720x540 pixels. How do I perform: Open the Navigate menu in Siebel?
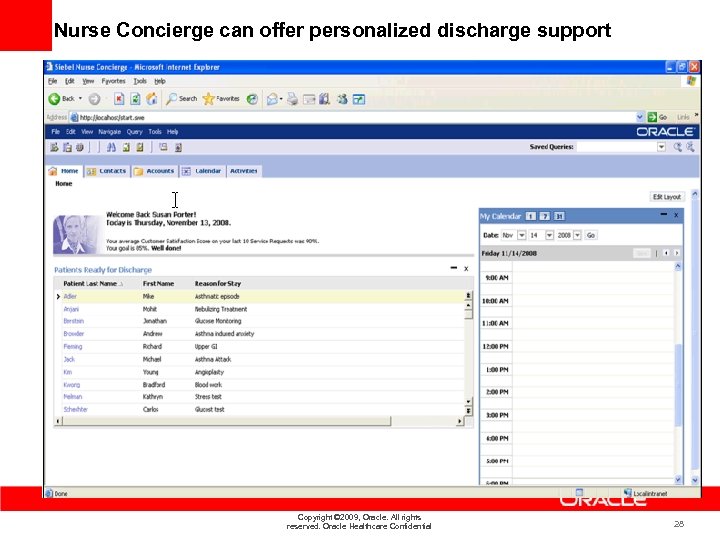[x=109, y=132]
